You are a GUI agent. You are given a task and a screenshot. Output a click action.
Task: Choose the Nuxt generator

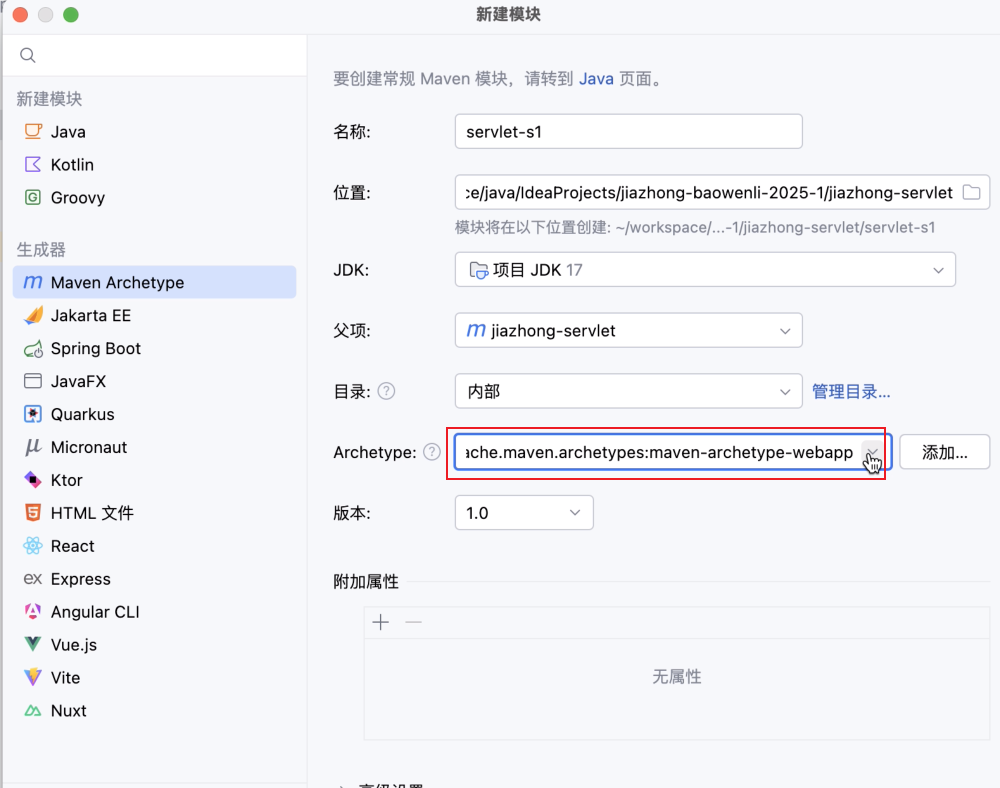tap(154, 711)
